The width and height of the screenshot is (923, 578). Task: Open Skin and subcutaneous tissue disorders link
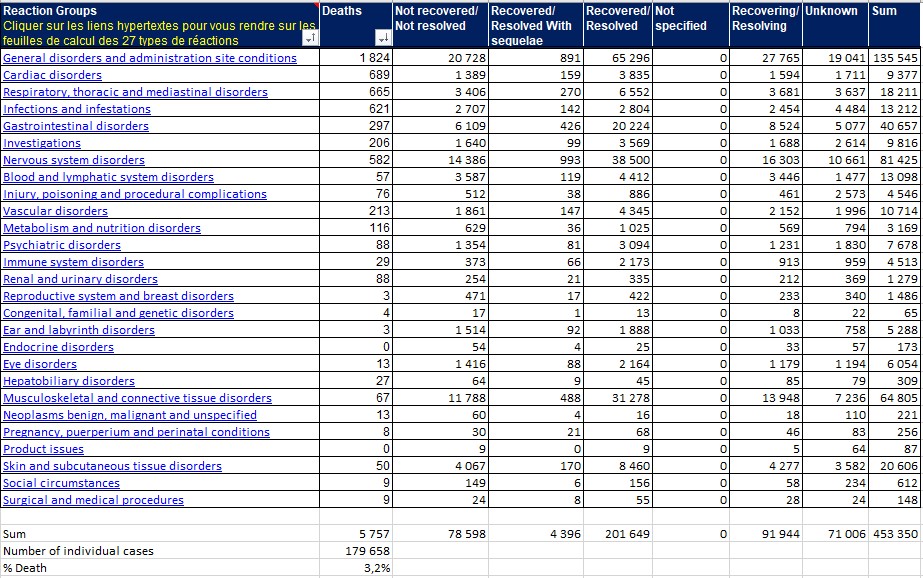pos(112,466)
